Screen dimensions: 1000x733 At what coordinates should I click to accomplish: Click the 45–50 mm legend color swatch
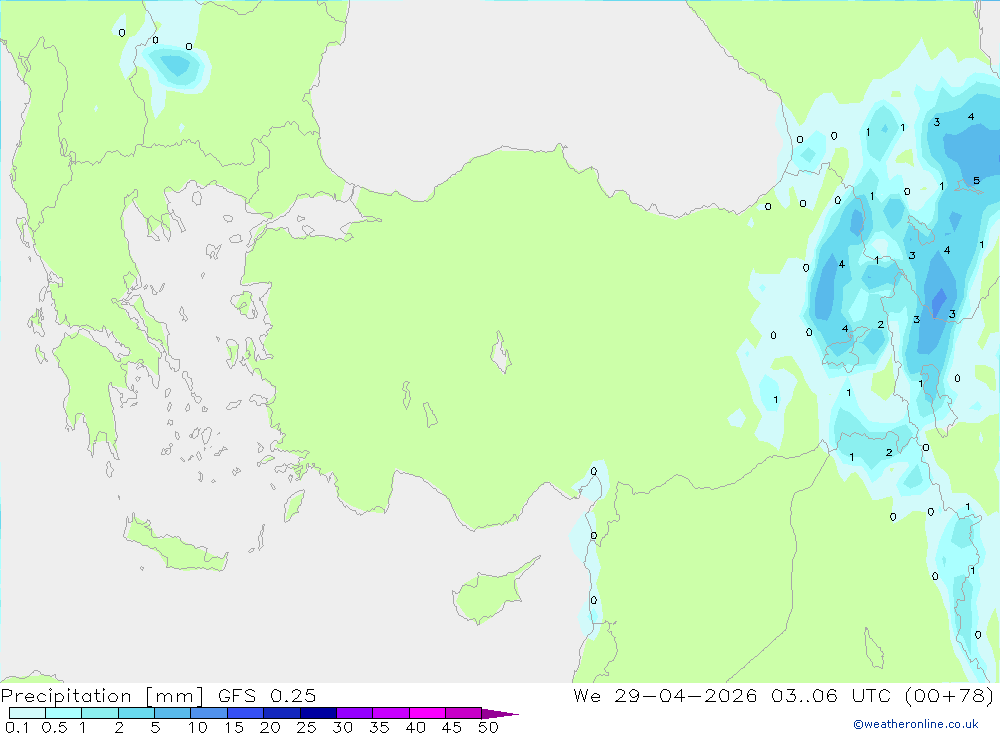[464, 713]
